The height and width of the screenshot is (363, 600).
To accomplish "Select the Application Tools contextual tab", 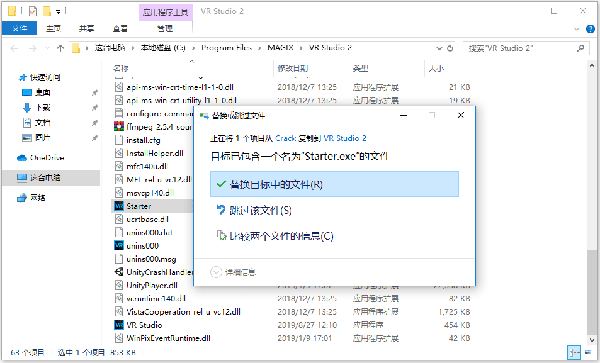I will tap(166, 12).
